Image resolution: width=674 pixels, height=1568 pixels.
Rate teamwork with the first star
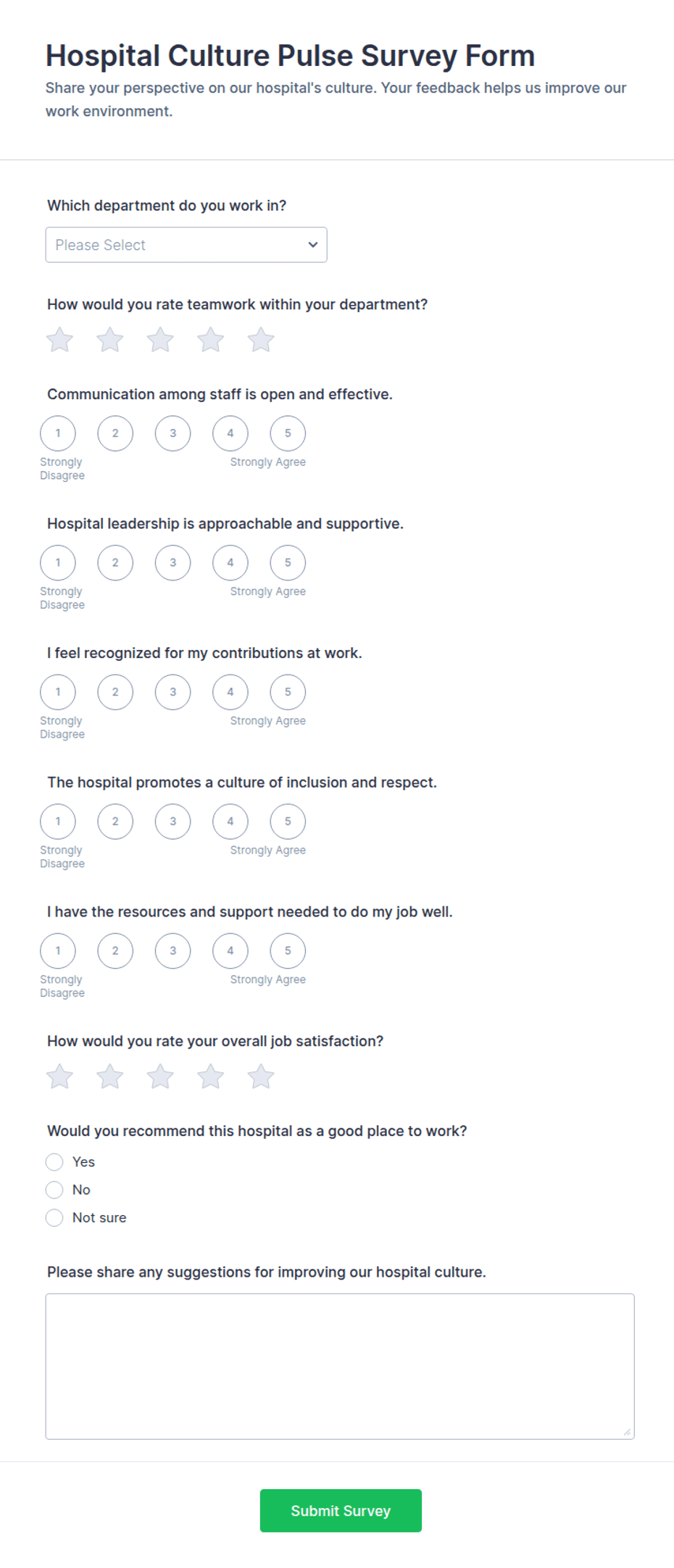pyautogui.click(x=60, y=340)
